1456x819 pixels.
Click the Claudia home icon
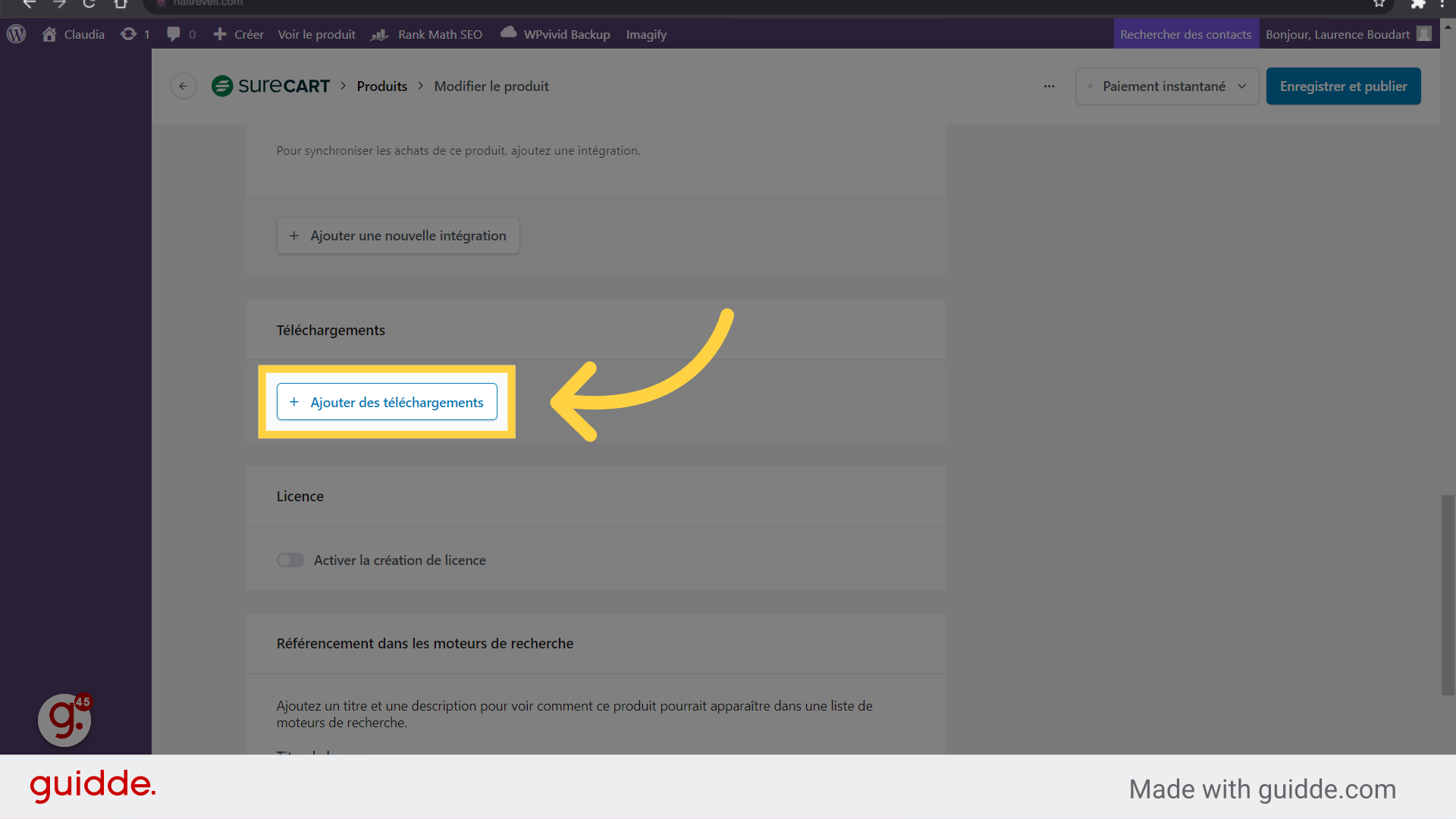[49, 34]
